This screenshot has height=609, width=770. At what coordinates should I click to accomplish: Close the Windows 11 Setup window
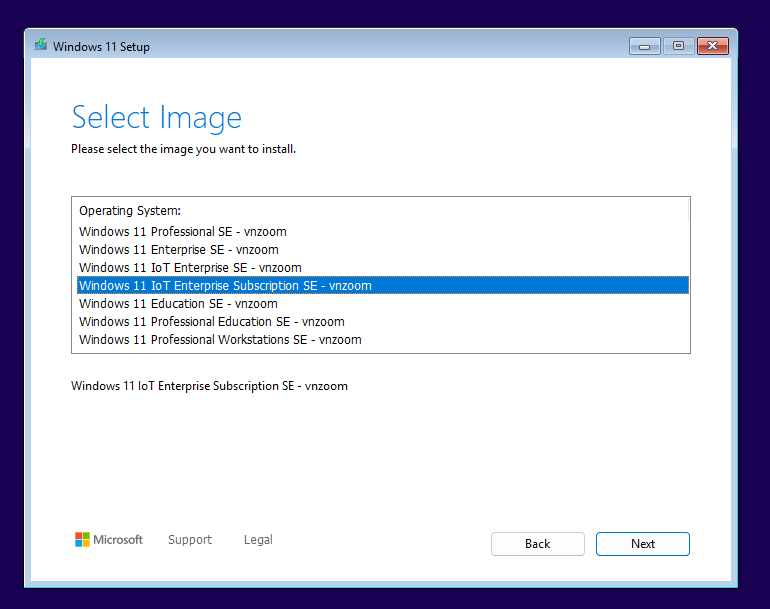[713, 46]
